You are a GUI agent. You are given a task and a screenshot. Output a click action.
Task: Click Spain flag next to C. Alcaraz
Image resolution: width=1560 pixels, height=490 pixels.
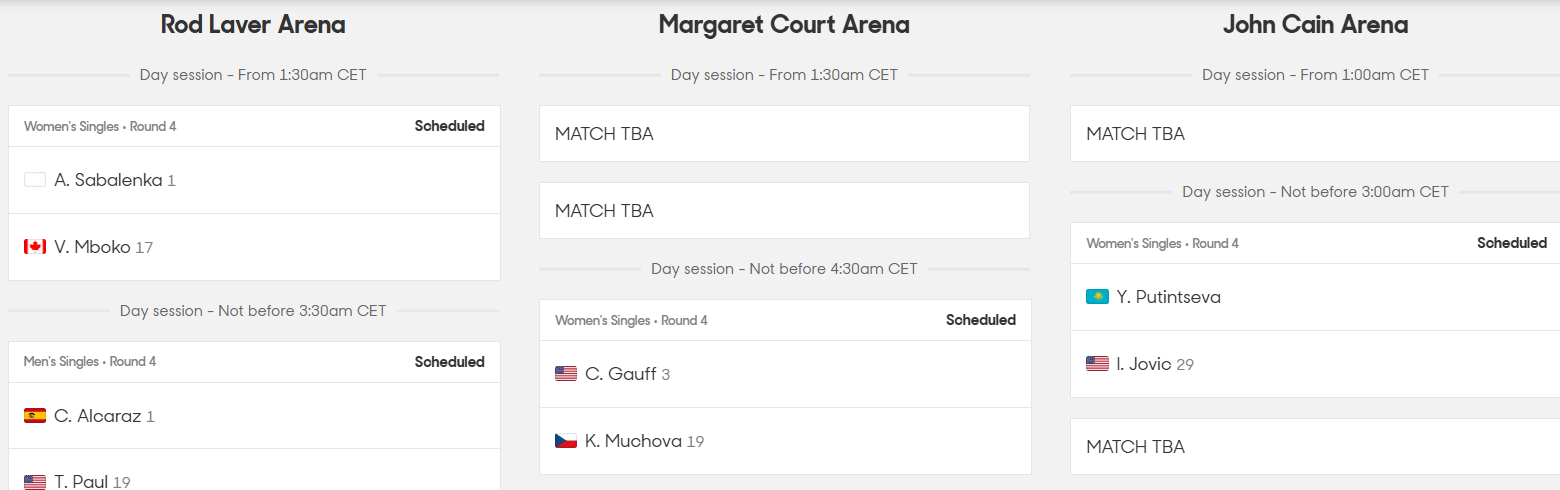pyautogui.click(x=35, y=416)
